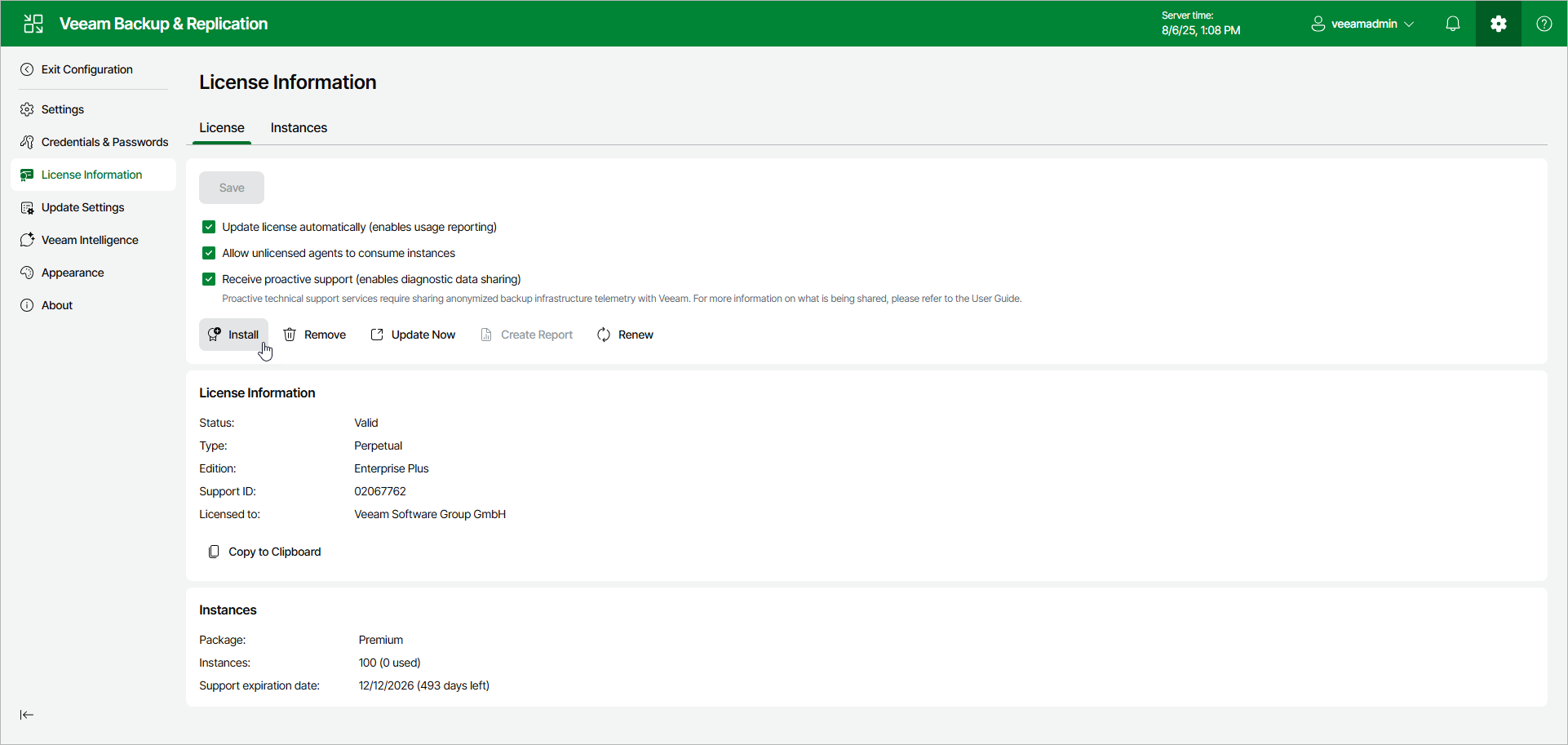Collapse the sidebar panel
Screen dimensions: 1568x745
click(x=27, y=715)
